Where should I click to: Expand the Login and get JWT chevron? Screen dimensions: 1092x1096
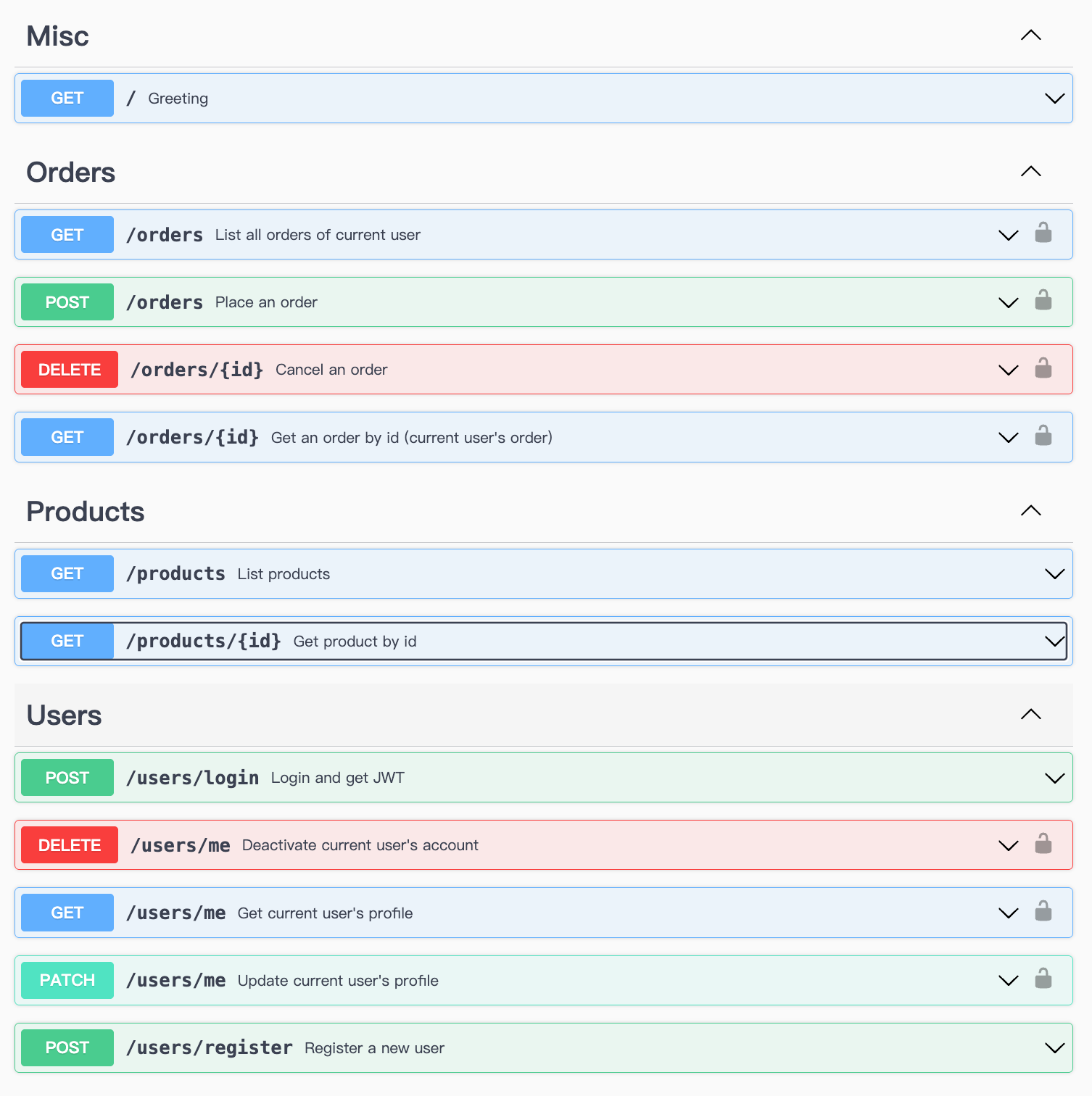click(1054, 779)
